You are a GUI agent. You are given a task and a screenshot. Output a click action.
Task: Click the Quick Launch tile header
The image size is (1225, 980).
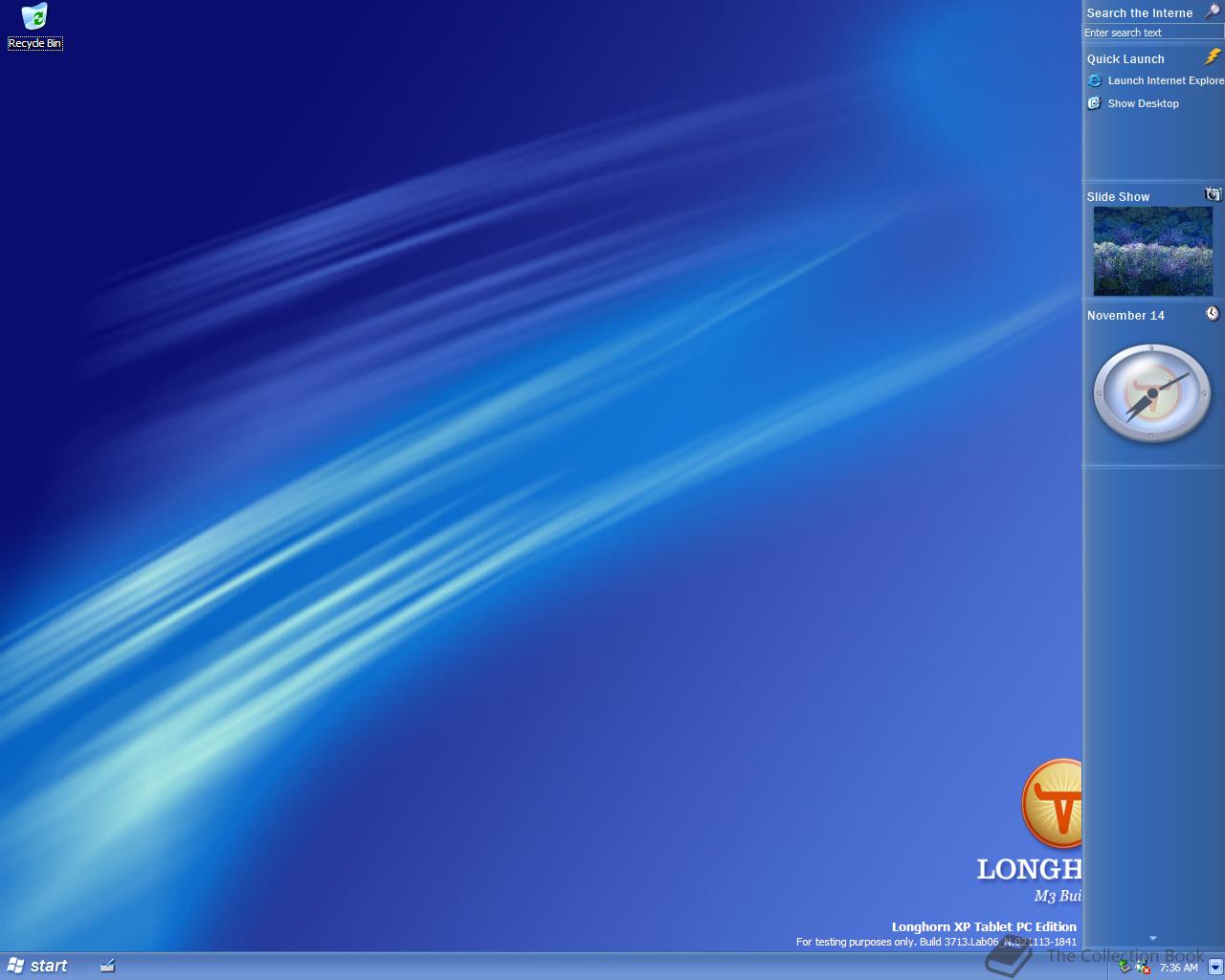pyautogui.click(x=1125, y=59)
